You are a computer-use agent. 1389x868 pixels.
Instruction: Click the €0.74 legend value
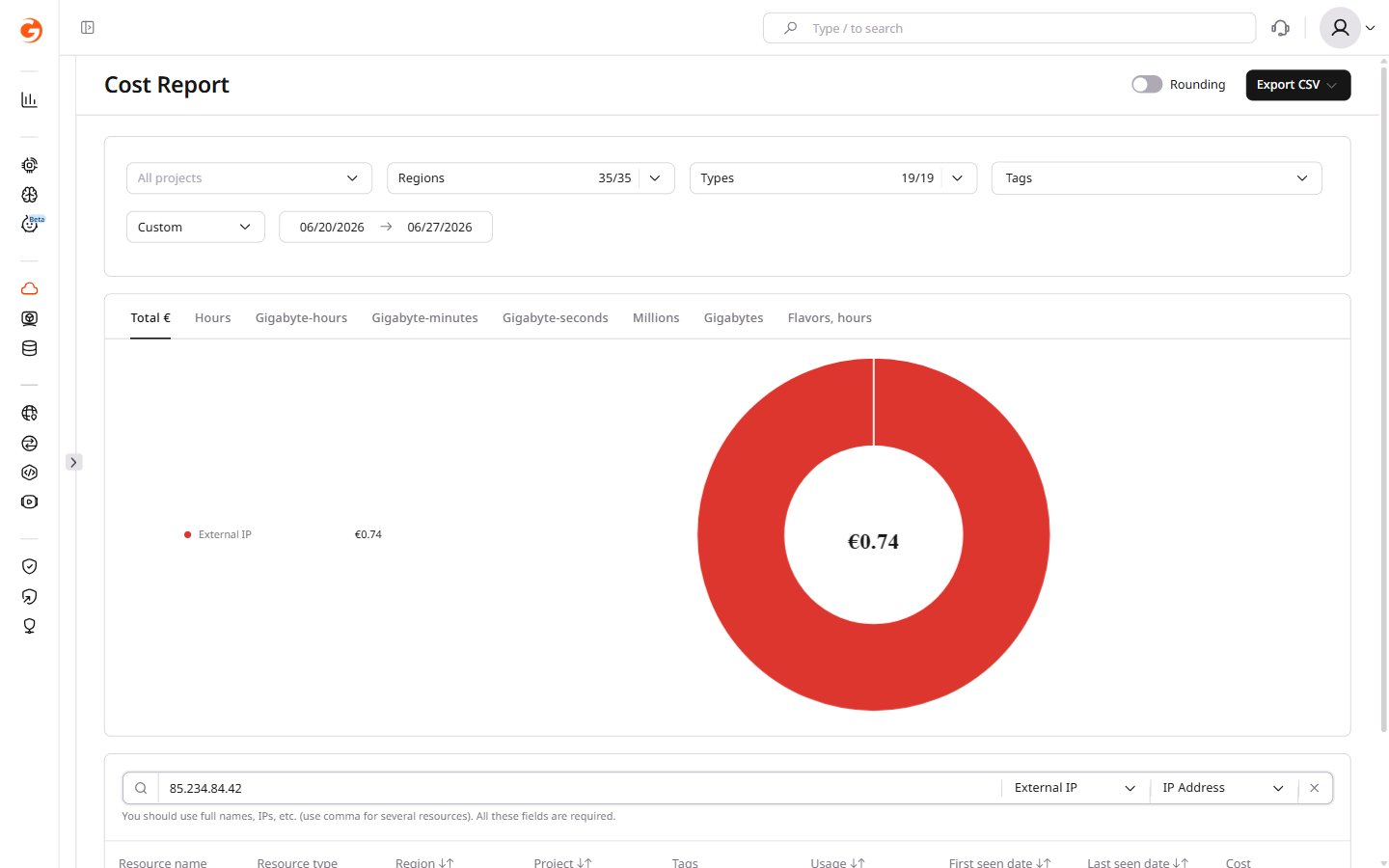[368, 534]
